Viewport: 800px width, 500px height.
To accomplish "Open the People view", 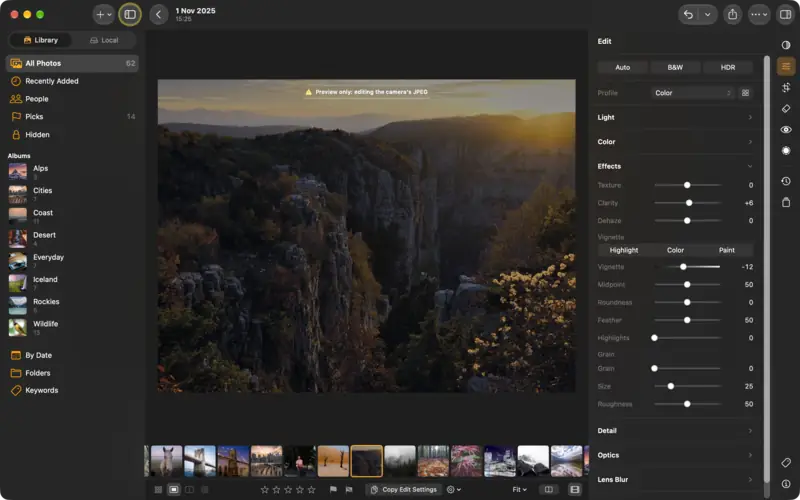I will tap(72, 99).
